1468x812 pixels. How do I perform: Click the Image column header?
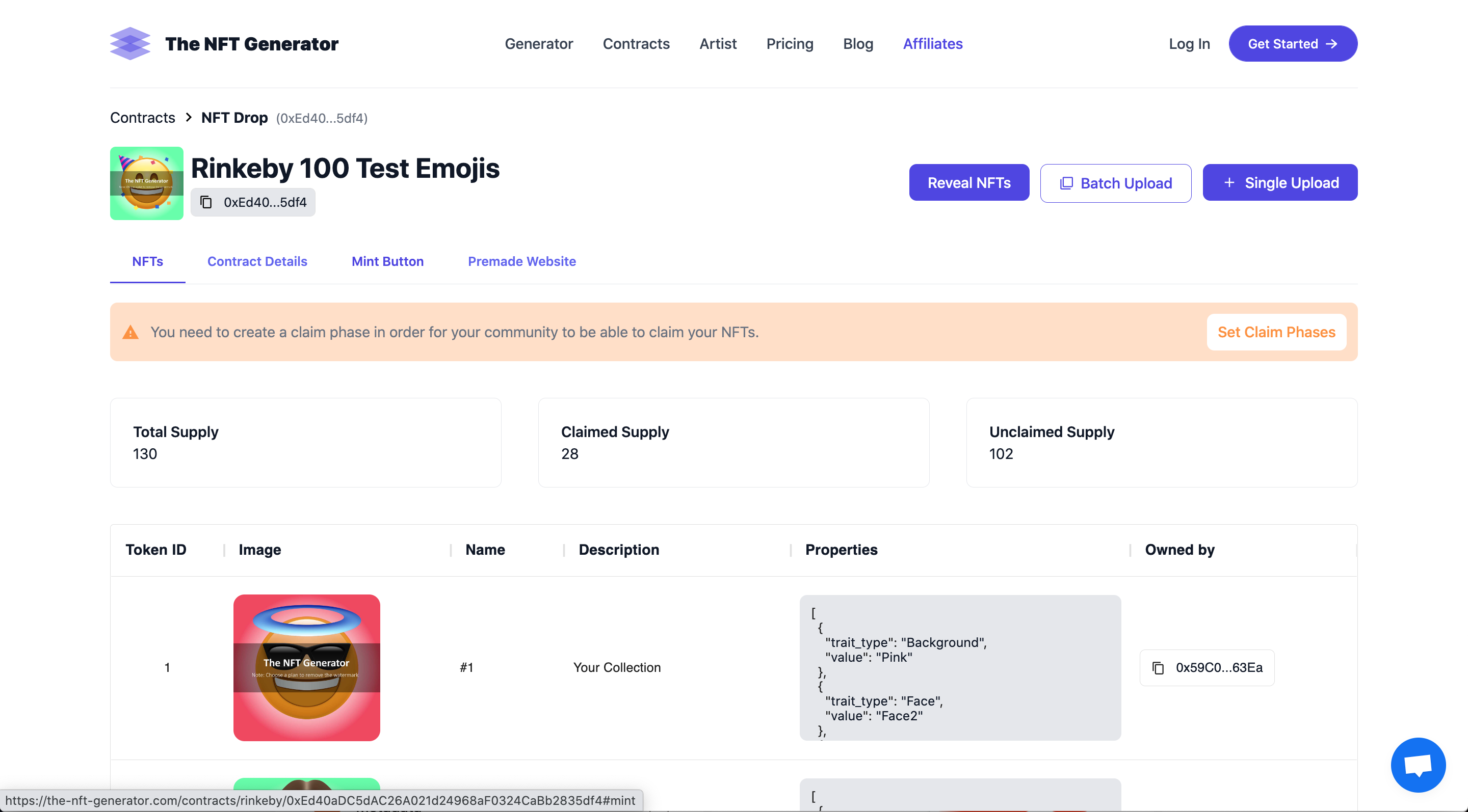pyautogui.click(x=260, y=550)
